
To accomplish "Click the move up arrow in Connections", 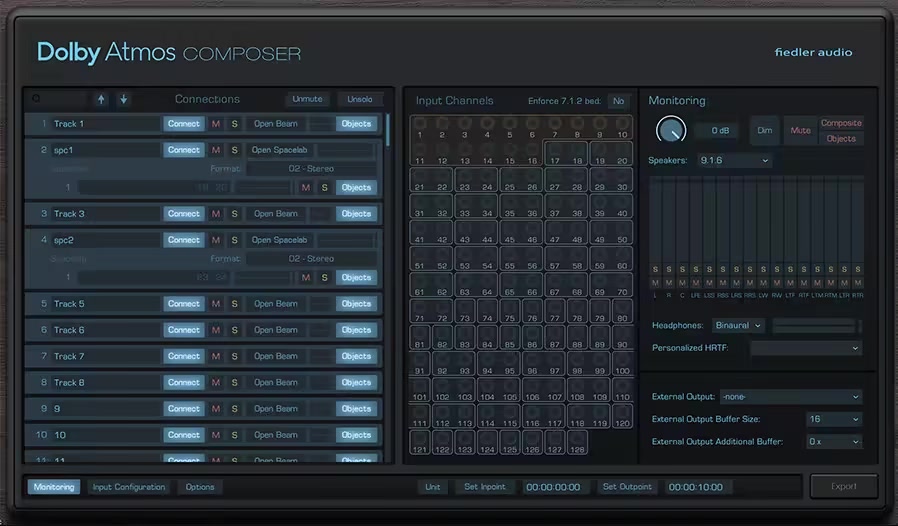I will tap(101, 99).
